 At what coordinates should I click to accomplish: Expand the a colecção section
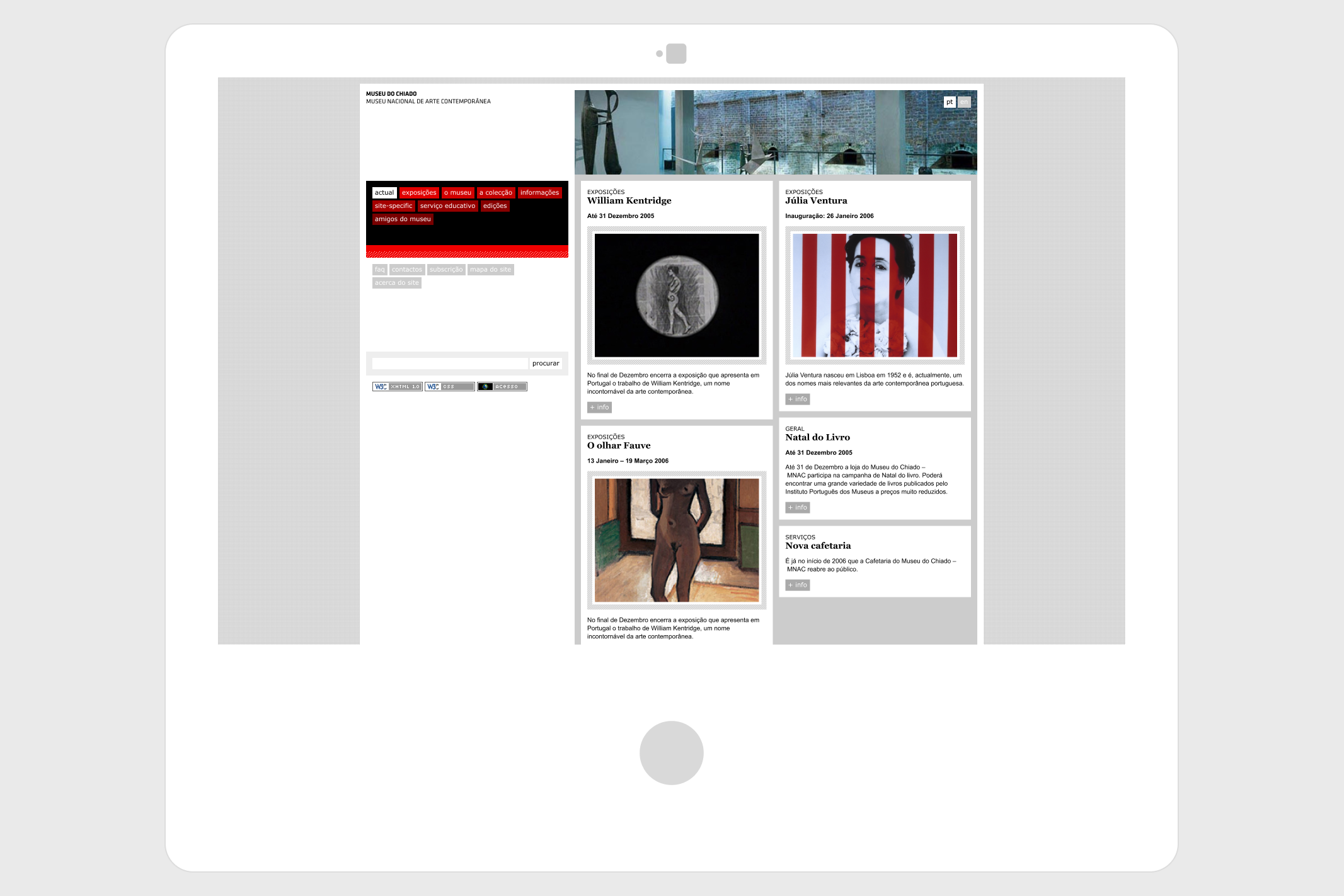coord(495,192)
